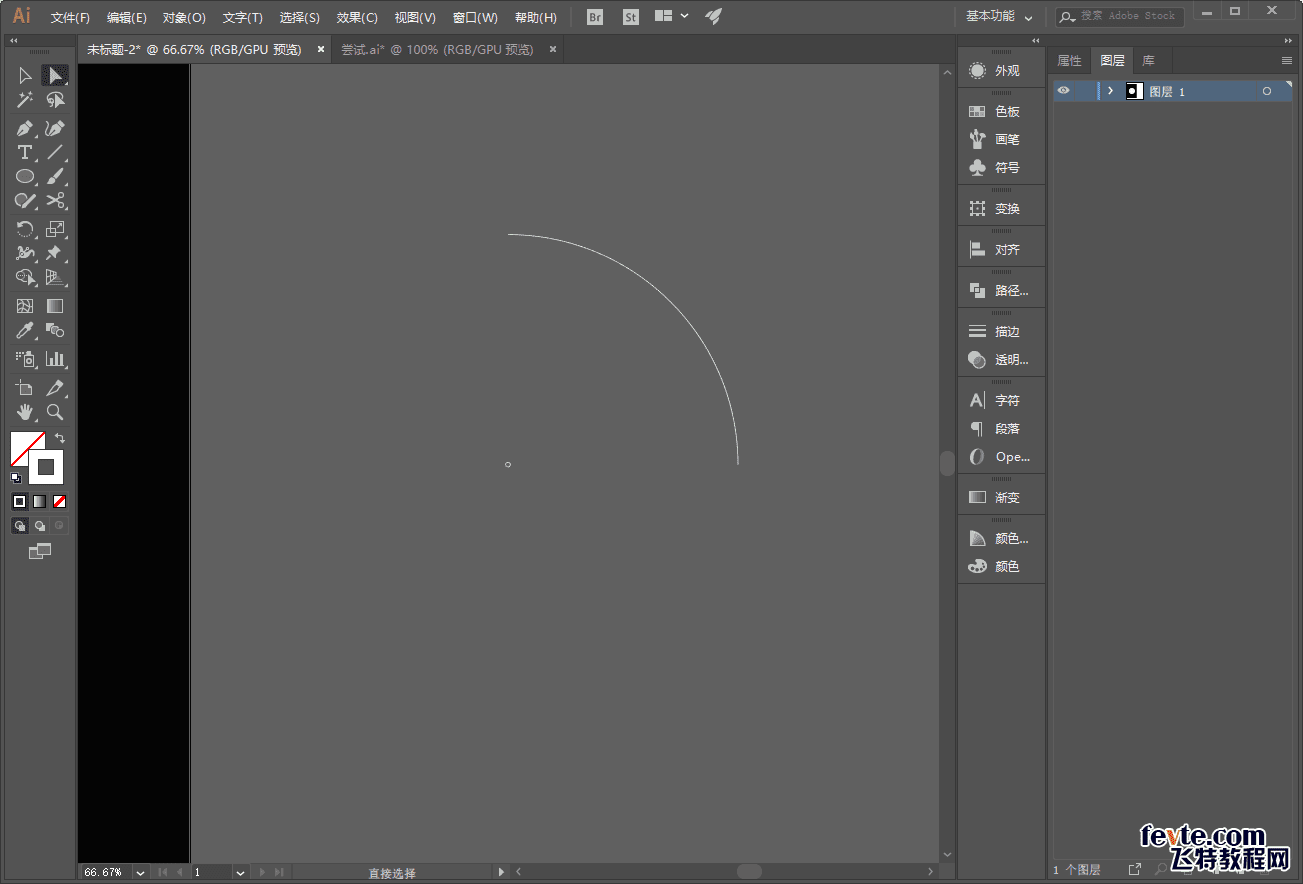1303x884 pixels.
Task: Open Adobe Bridge via Br icon
Action: point(595,17)
